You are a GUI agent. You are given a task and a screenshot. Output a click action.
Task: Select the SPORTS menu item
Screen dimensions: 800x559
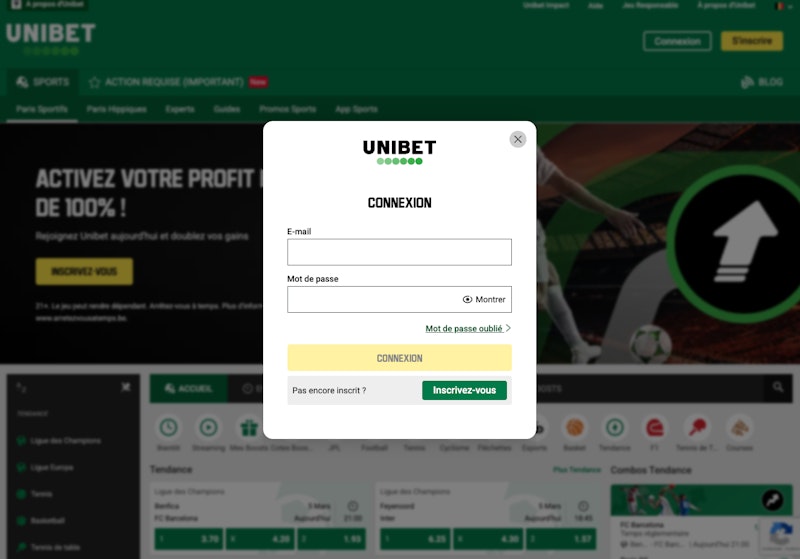click(x=43, y=82)
